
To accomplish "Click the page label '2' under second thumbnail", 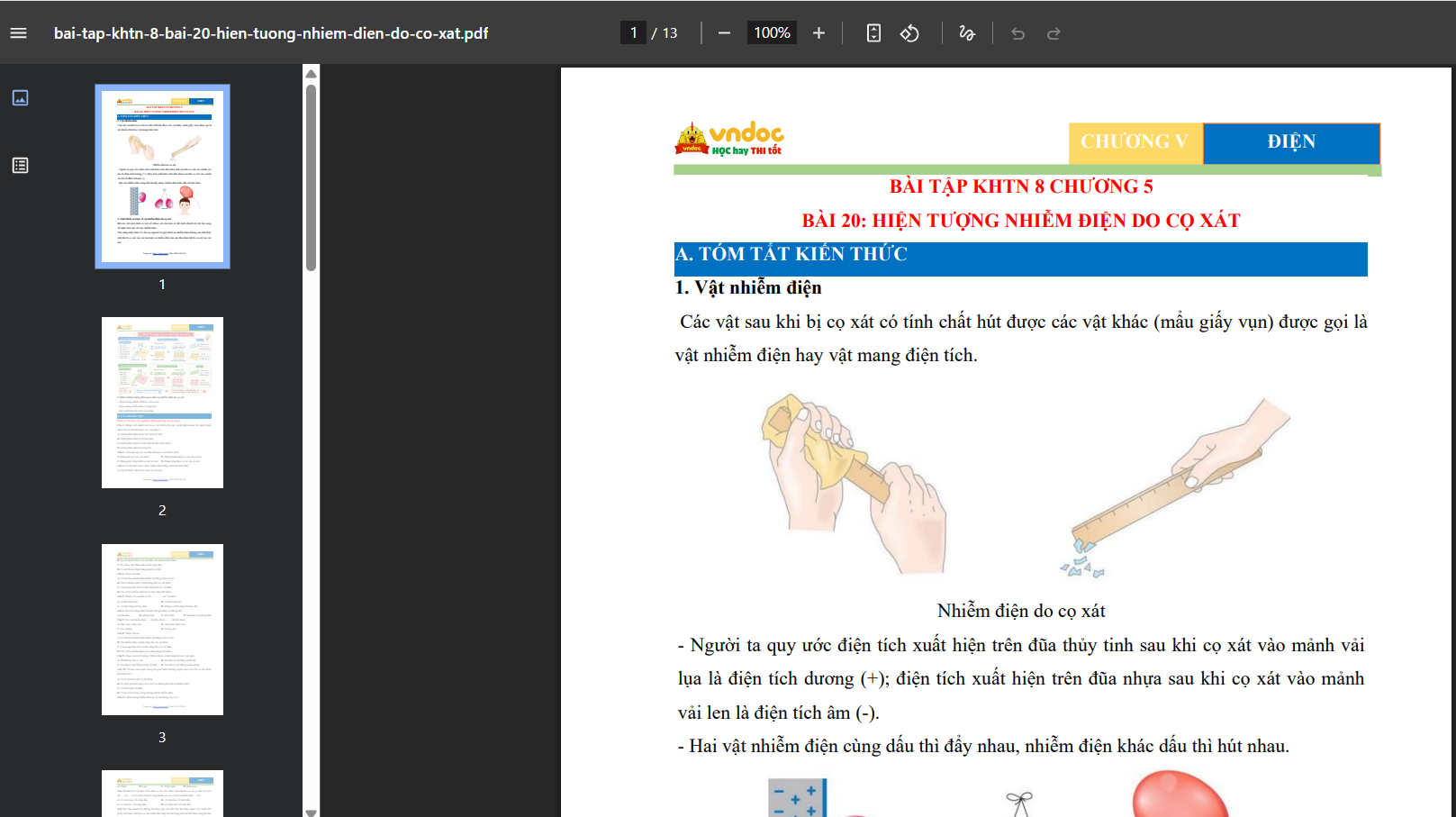I will 162,510.
